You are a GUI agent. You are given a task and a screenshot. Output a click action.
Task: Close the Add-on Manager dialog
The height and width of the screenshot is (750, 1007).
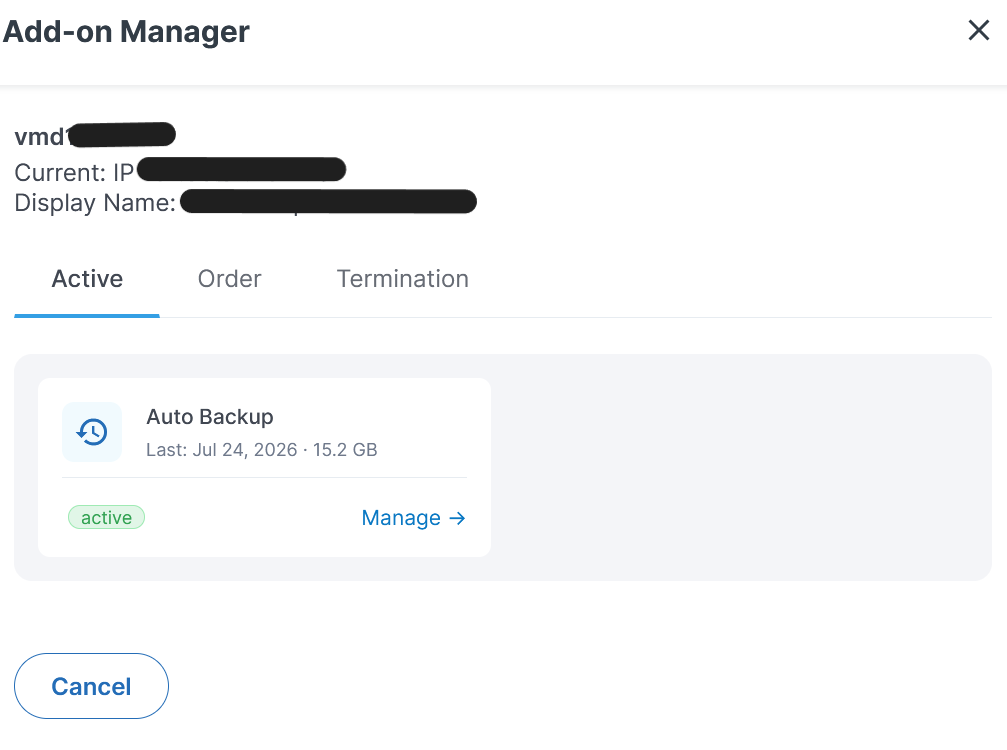(978, 30)
